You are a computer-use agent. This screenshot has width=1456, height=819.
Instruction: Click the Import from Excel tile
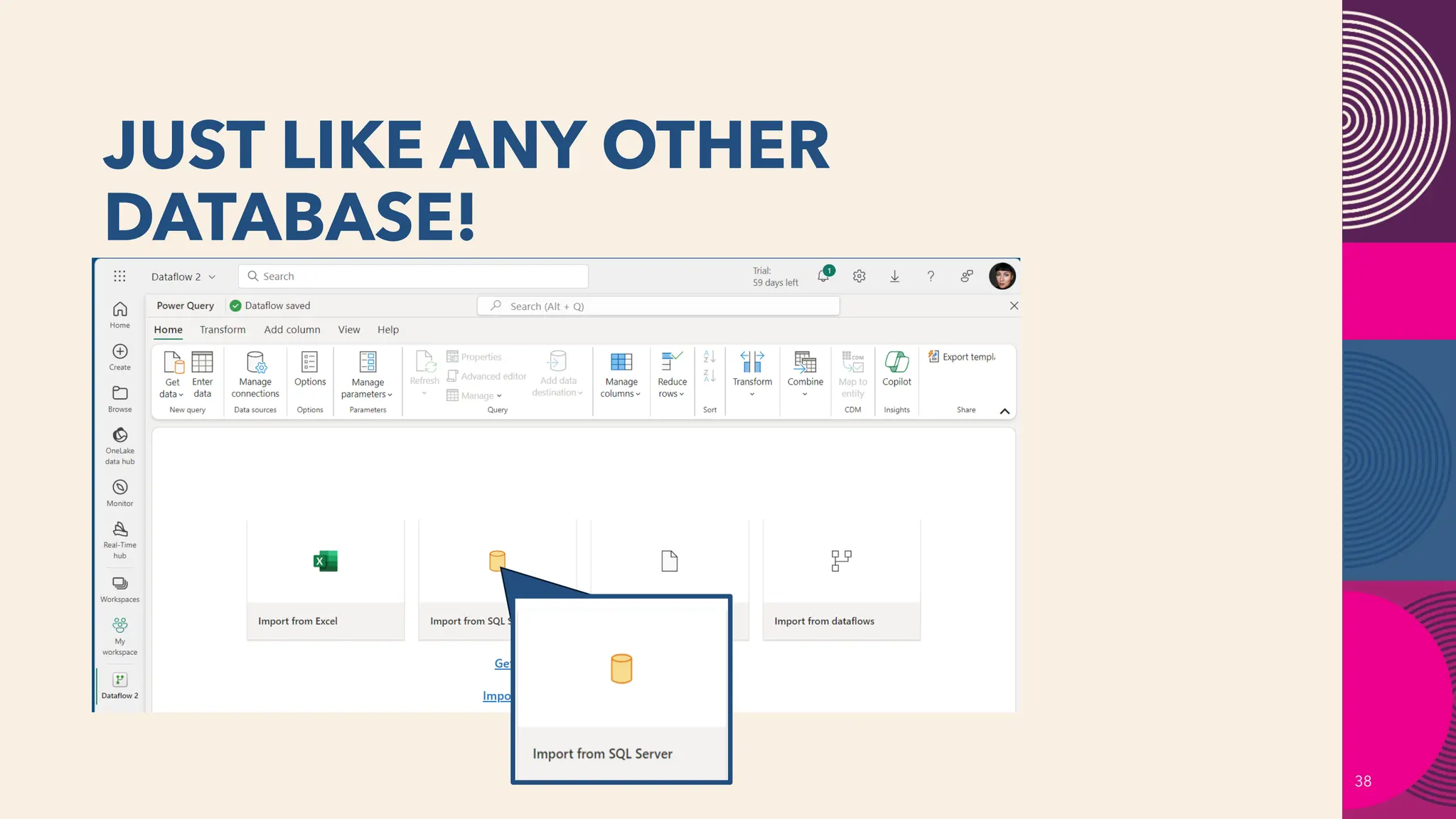[x=326, y=579]
